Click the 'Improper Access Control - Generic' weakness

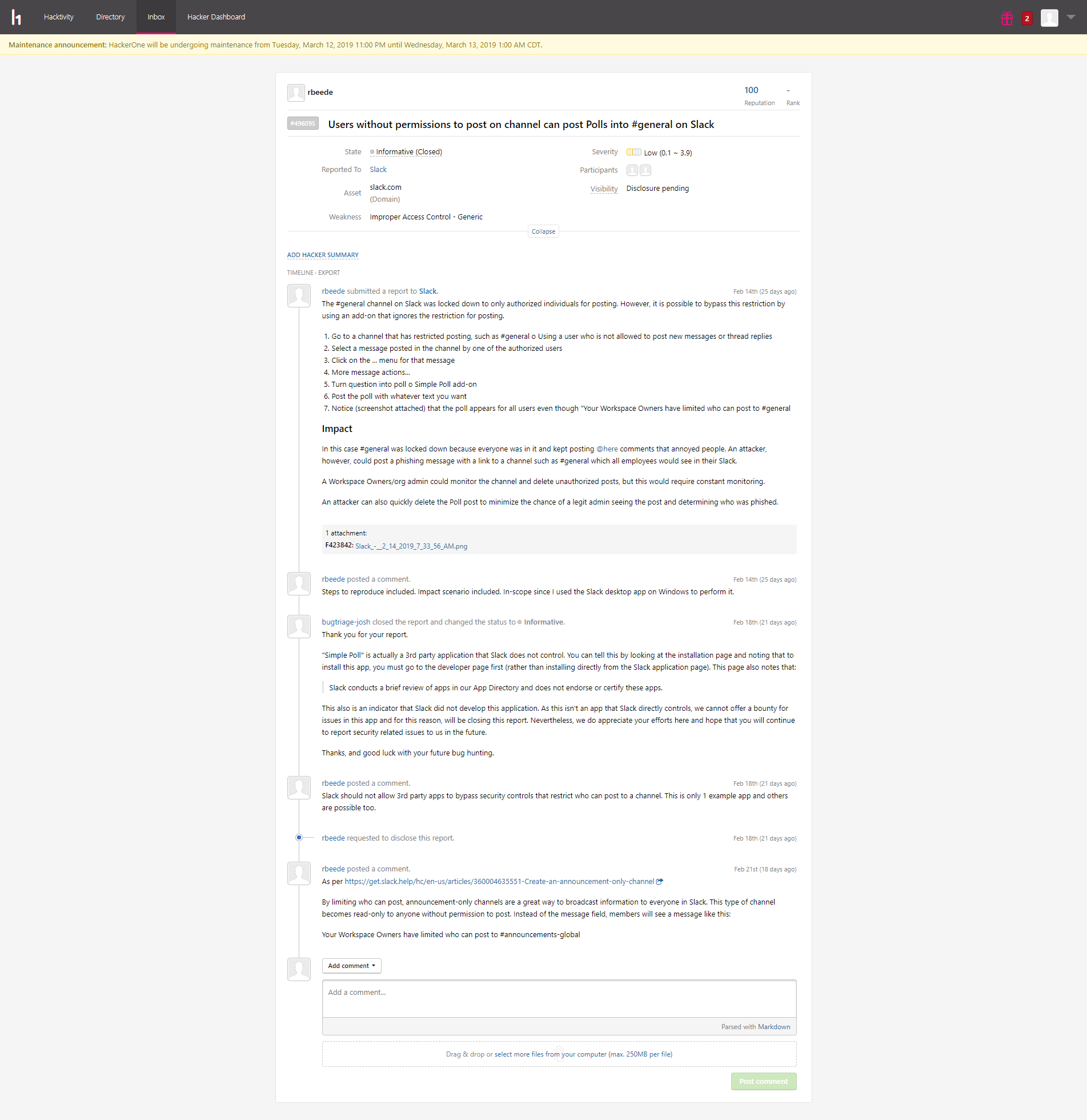coord(426,217)
